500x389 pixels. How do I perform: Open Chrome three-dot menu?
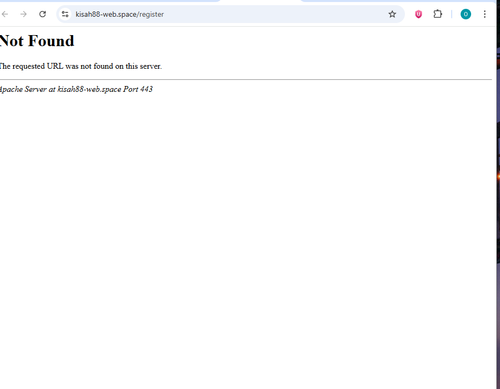[x=485, y=14]
